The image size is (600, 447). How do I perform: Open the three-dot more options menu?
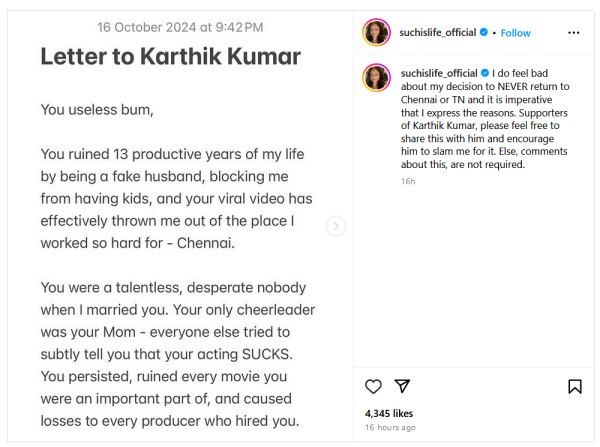click(573, 33)
